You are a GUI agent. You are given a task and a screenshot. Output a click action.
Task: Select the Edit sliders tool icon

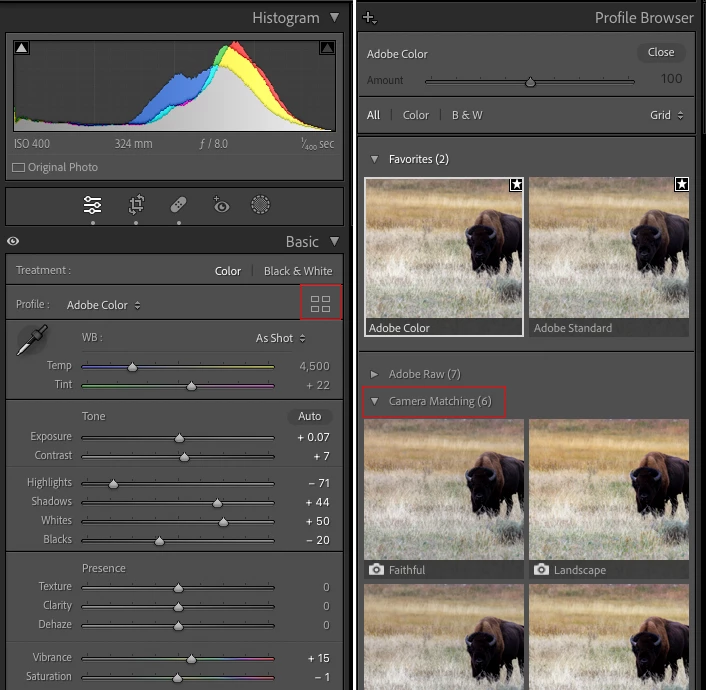(x=92, y=205)
